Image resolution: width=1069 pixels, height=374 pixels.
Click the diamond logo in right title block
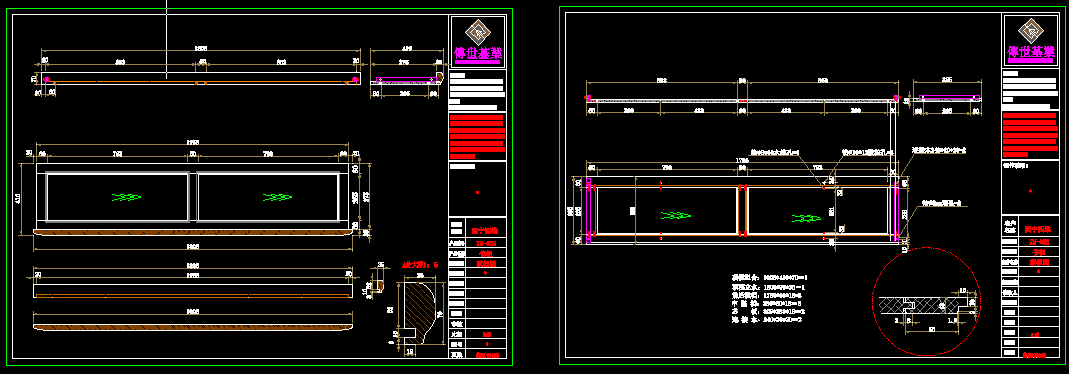coord(1031,31)
